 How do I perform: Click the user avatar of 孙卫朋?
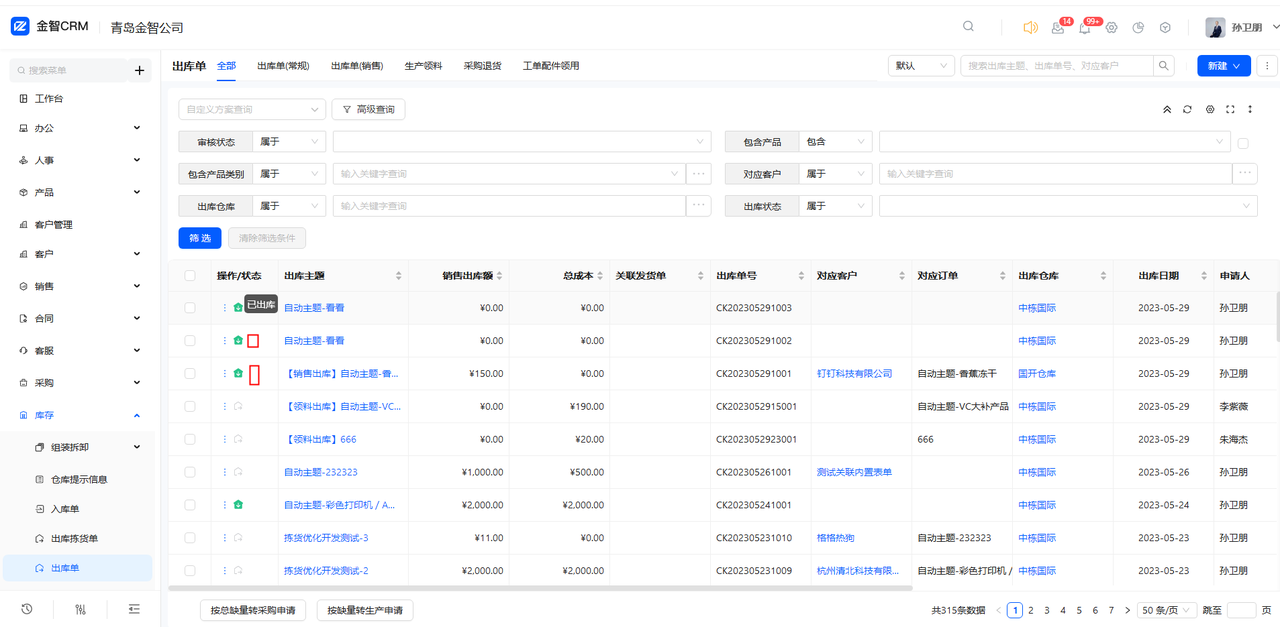click(x=1215, y=28)
